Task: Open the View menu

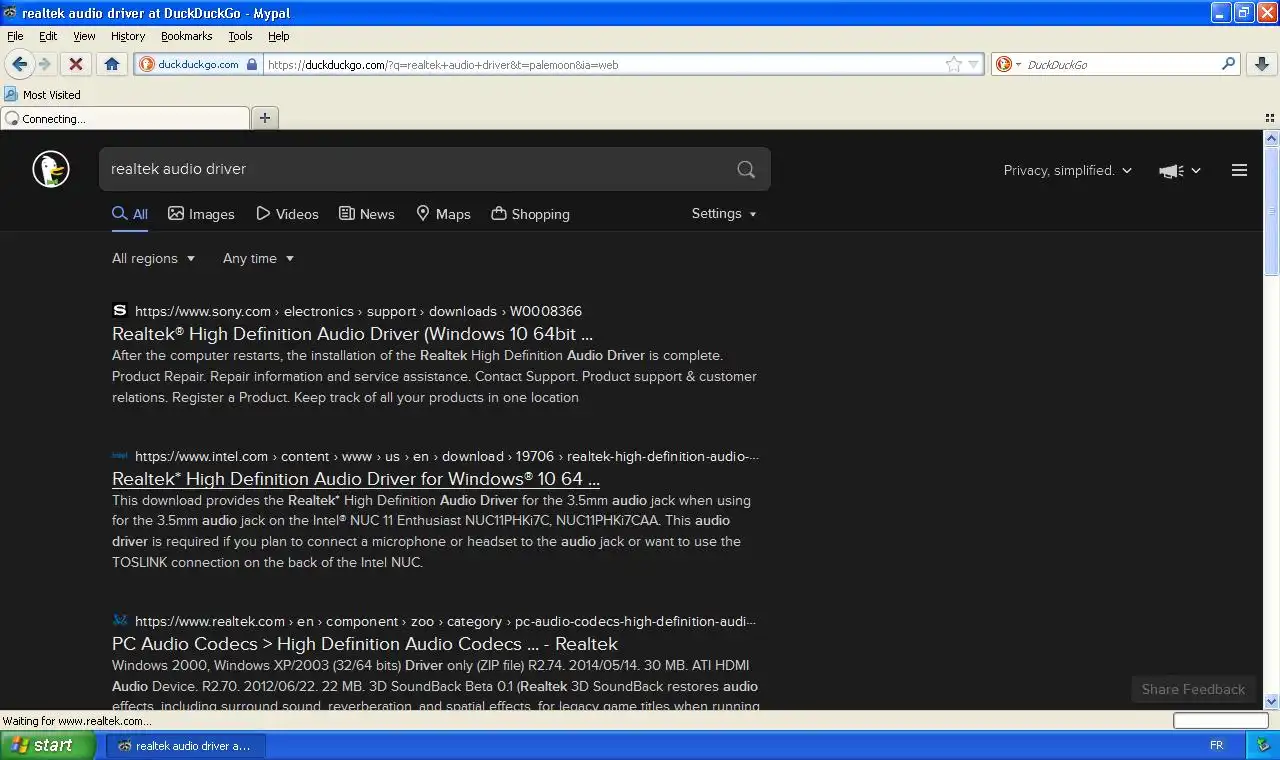Action: pos(84,36)
